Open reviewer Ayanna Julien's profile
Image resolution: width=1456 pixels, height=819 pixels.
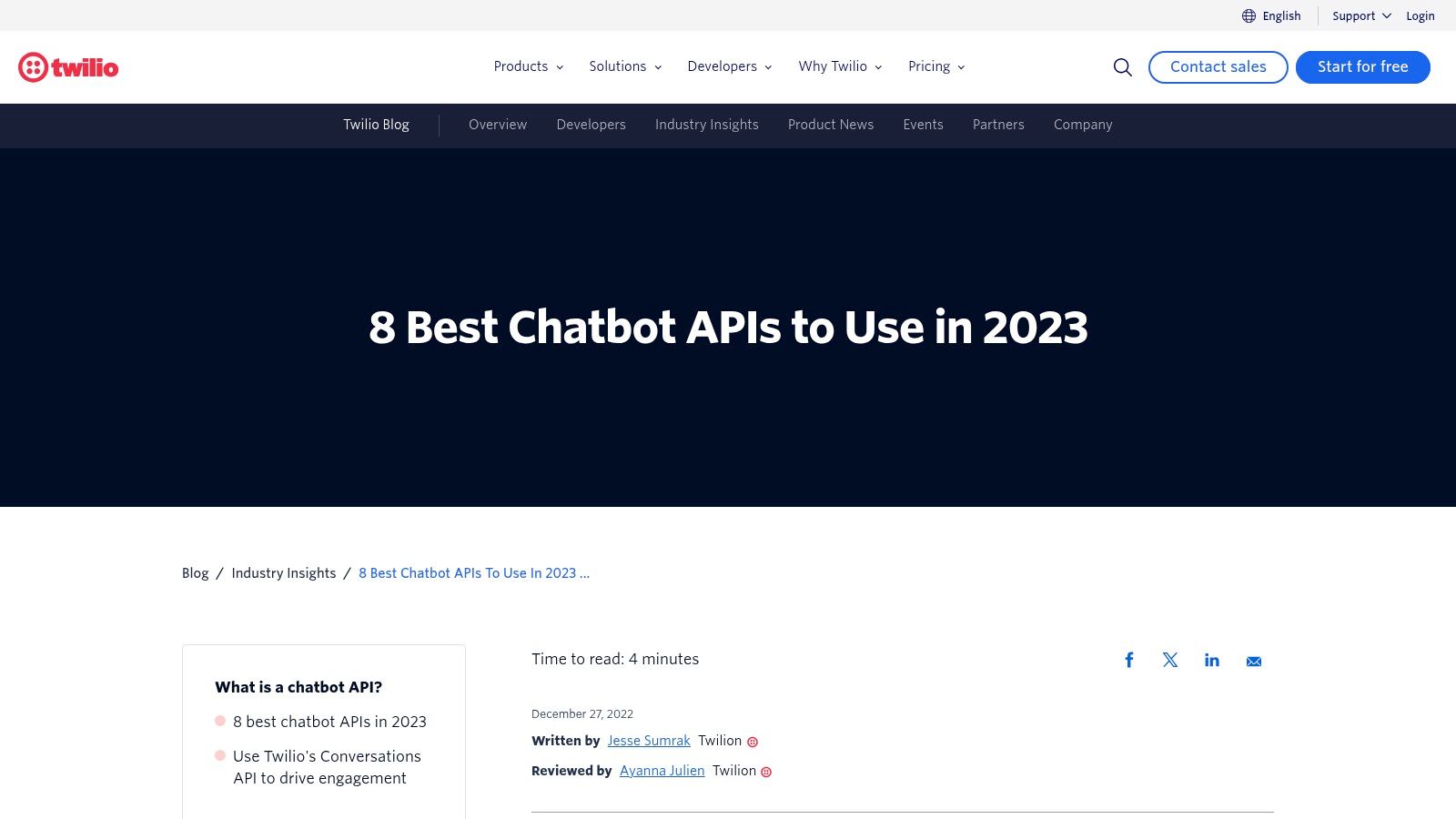[662, 771]
